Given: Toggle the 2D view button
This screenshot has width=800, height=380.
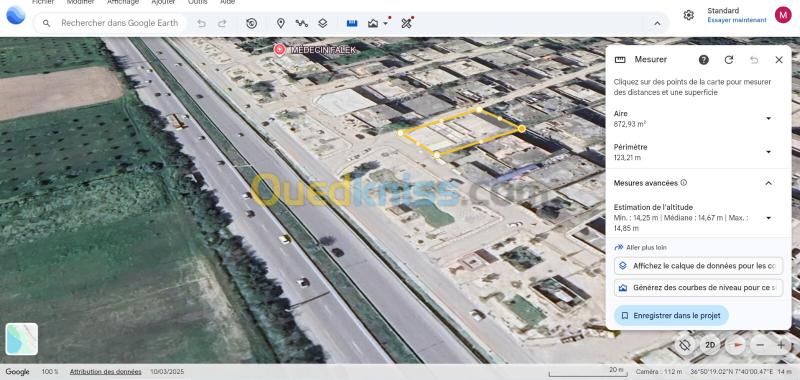Looking at the screenshot, I should [x=710, y=345].
